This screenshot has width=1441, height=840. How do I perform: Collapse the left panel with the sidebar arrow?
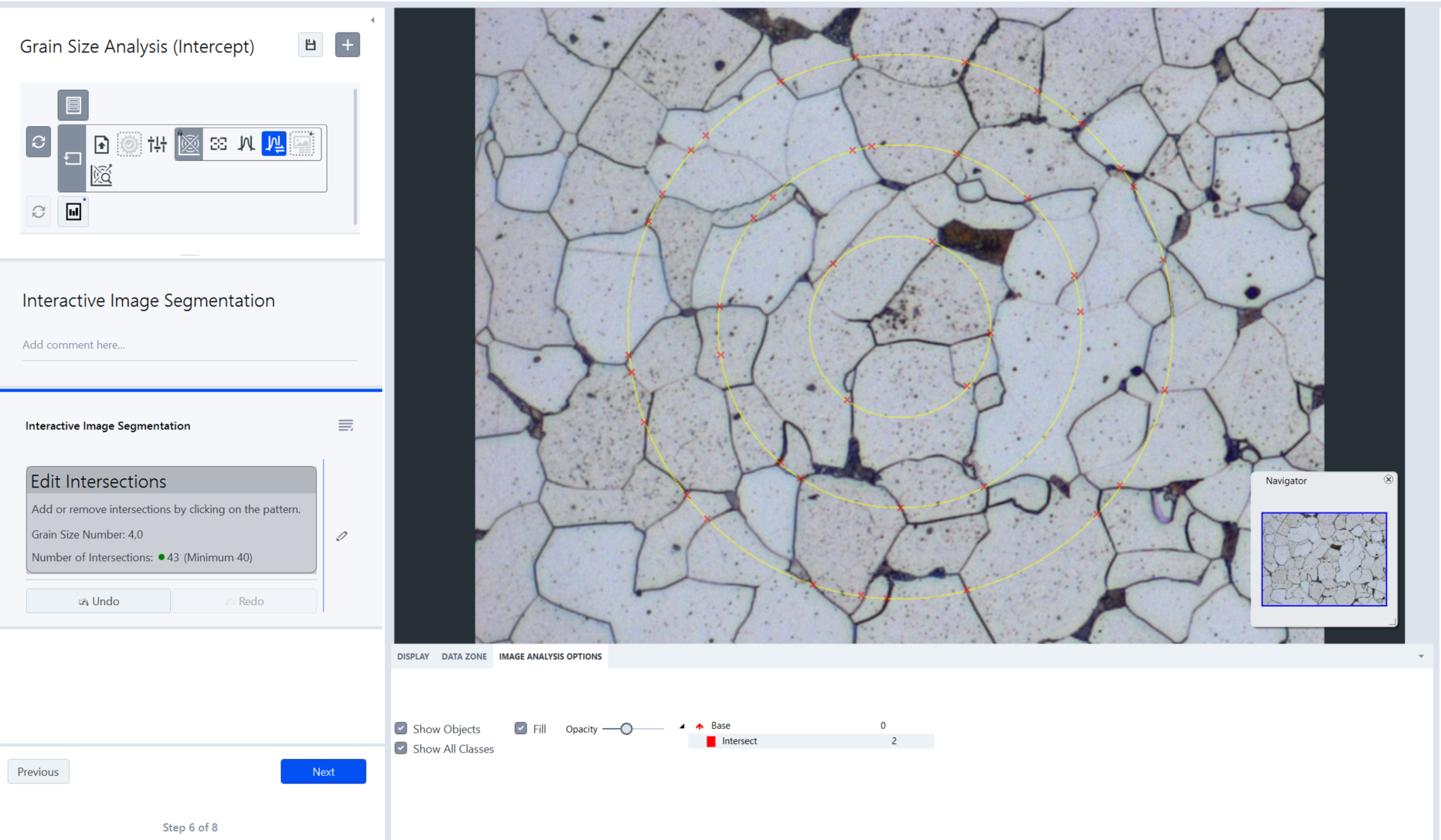click(x=373, y=19)
